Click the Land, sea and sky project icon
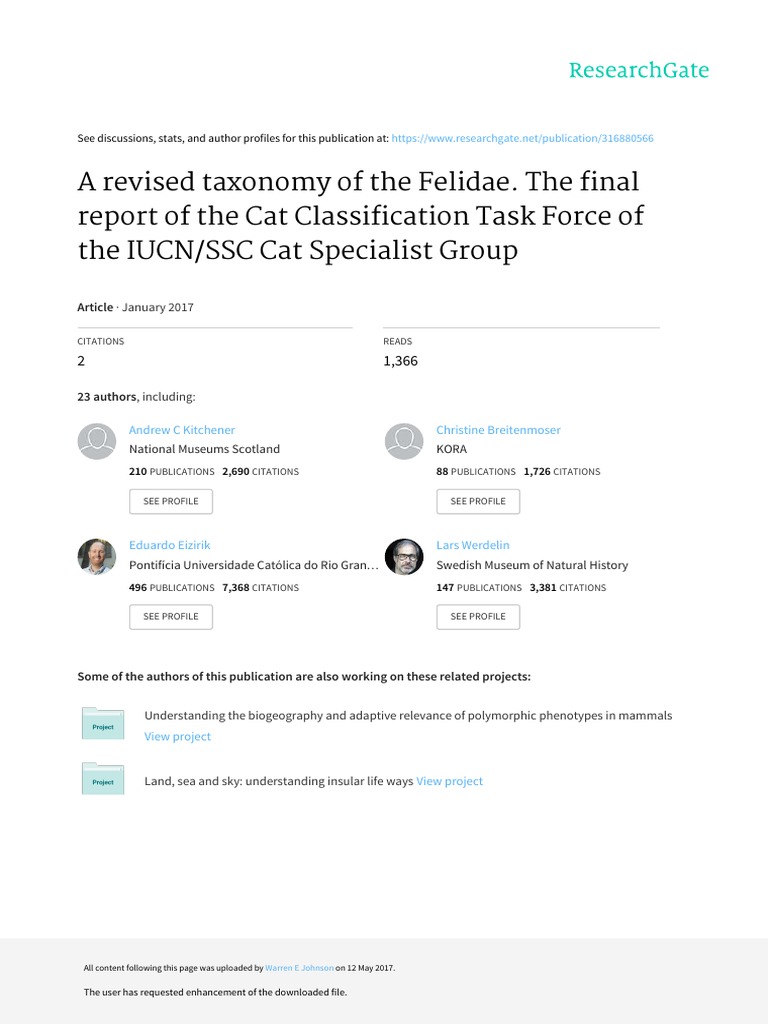This screenshot has width=768, height=1024. [103, 779]
